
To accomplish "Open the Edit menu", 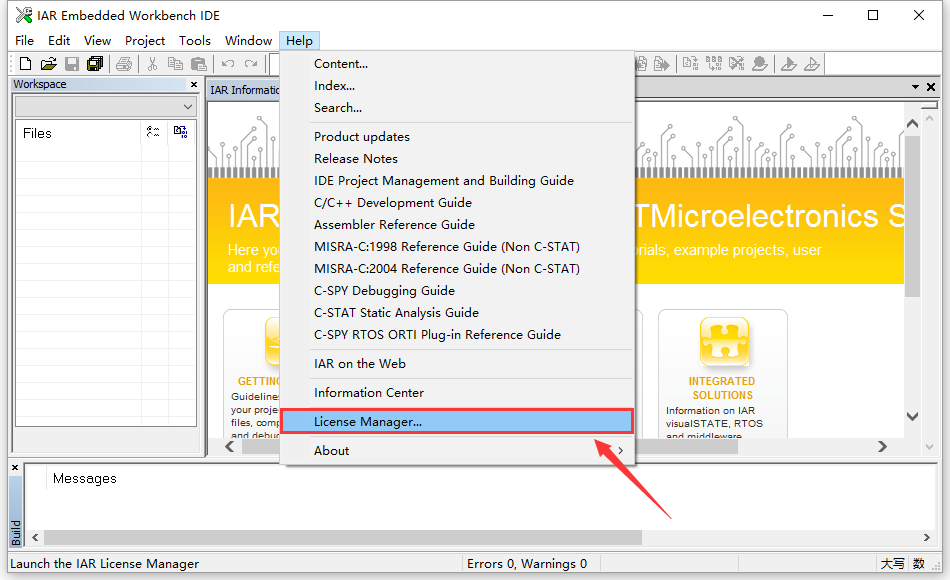I will coord(59,41).
